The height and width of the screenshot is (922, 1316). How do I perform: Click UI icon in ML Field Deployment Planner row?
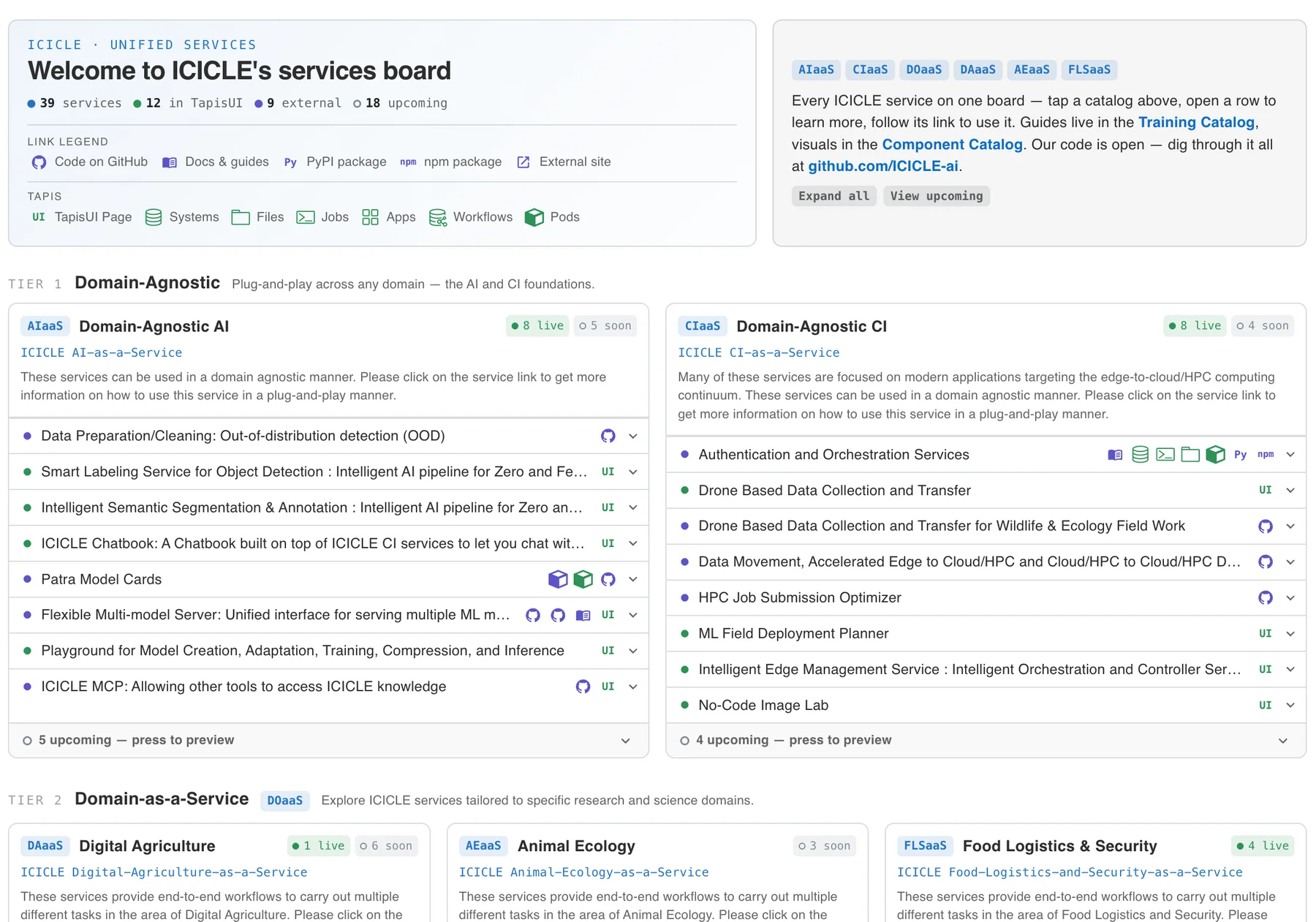1265,633
